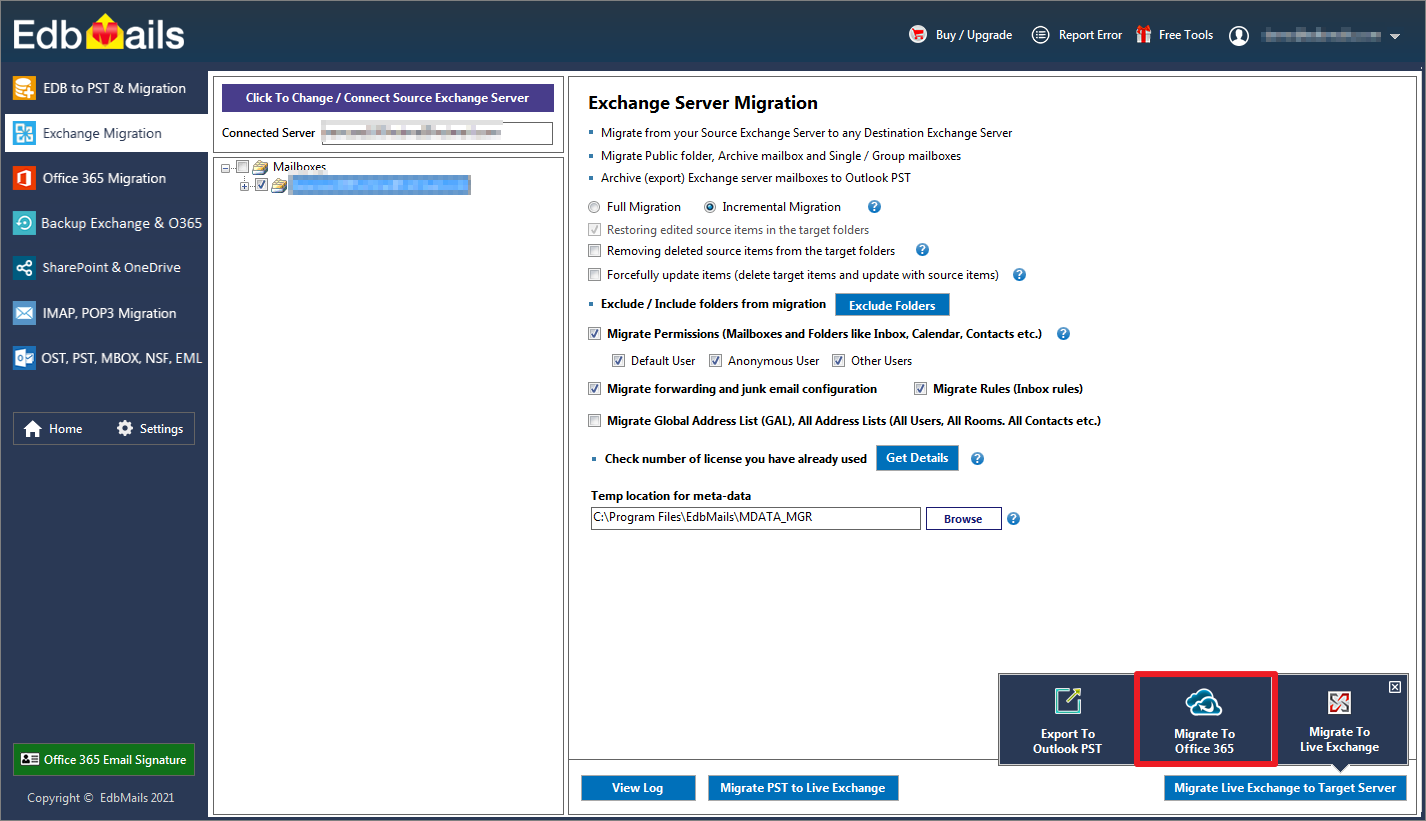The height and width of the screenshot is (821, 1426).
Task: Click the Temp location path field
Action: [756, 518]
